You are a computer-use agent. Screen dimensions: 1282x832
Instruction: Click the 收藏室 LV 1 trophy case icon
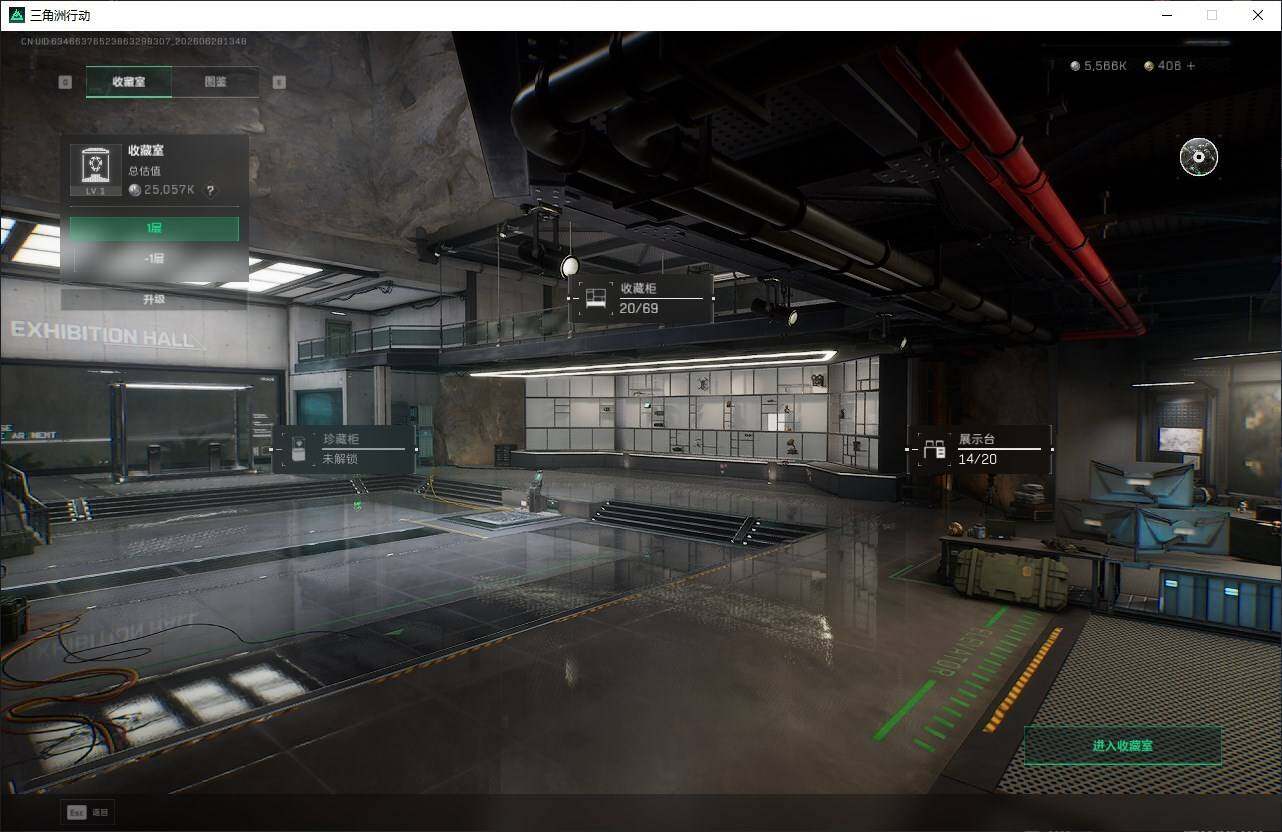coord(96,169)
